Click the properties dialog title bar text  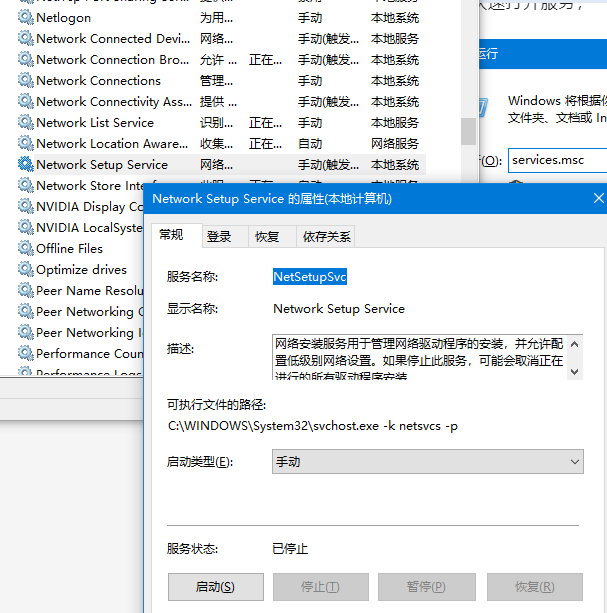(x=272, y=199)
